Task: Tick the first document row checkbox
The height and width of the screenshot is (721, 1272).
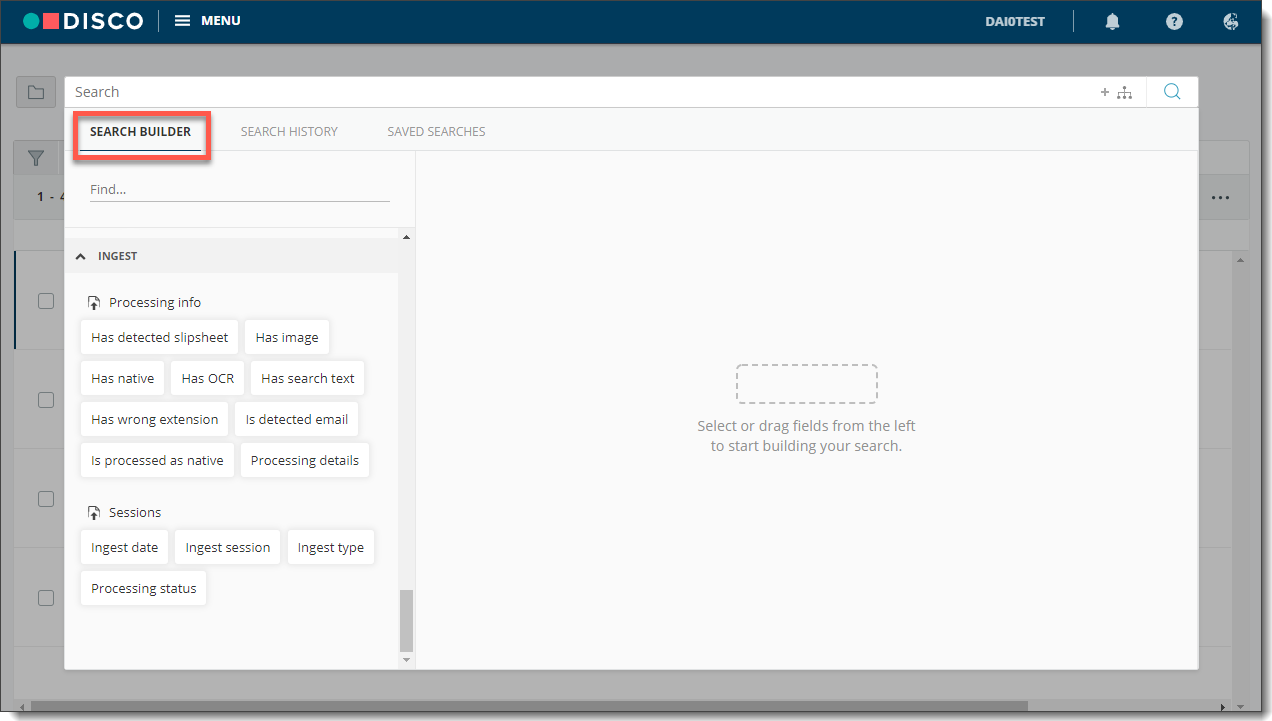Action: pos(46,301)
